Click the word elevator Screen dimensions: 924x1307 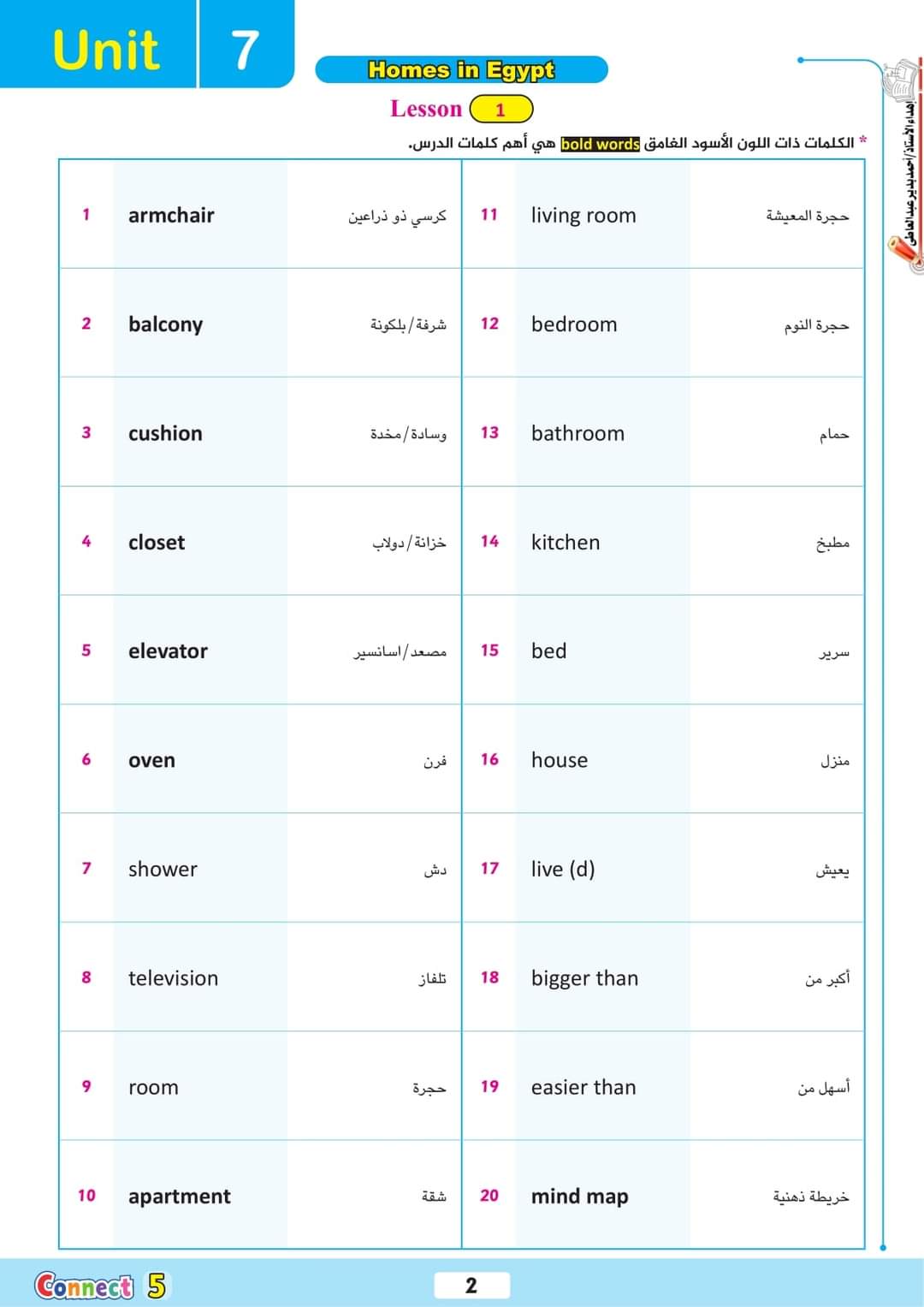pos(168,651)
